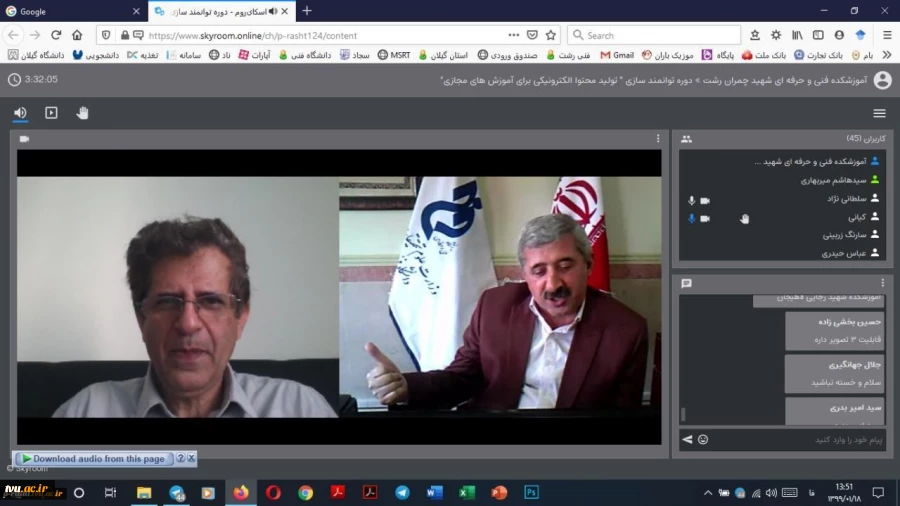
Task: Click the camera icon on video panel header
Action: (24, 139)
